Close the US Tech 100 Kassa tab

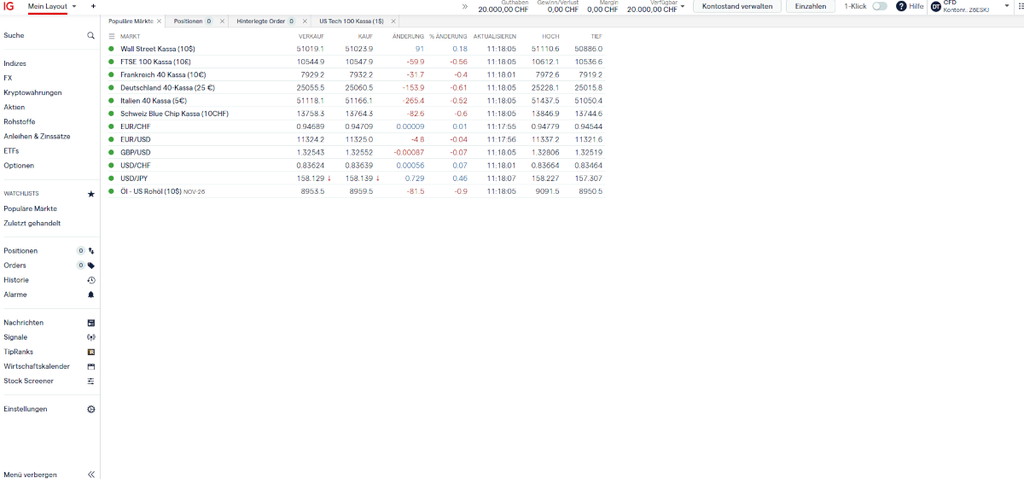pyautogui.click(x=393, y=22)
